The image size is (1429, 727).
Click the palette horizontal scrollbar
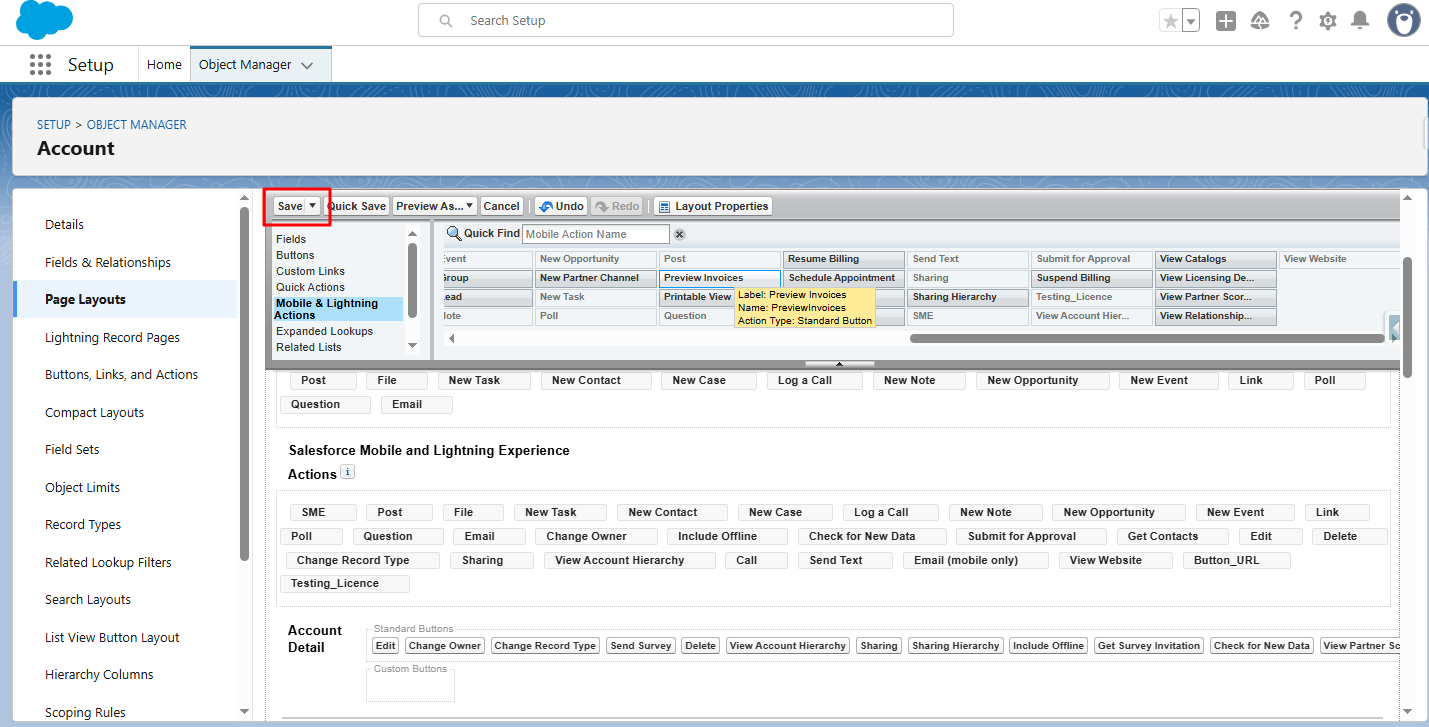point(1145,338)
